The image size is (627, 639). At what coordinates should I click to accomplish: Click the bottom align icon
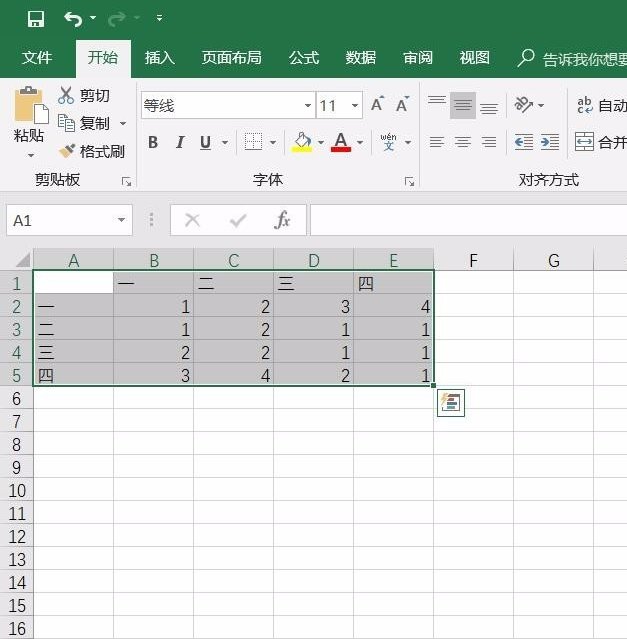489,106
